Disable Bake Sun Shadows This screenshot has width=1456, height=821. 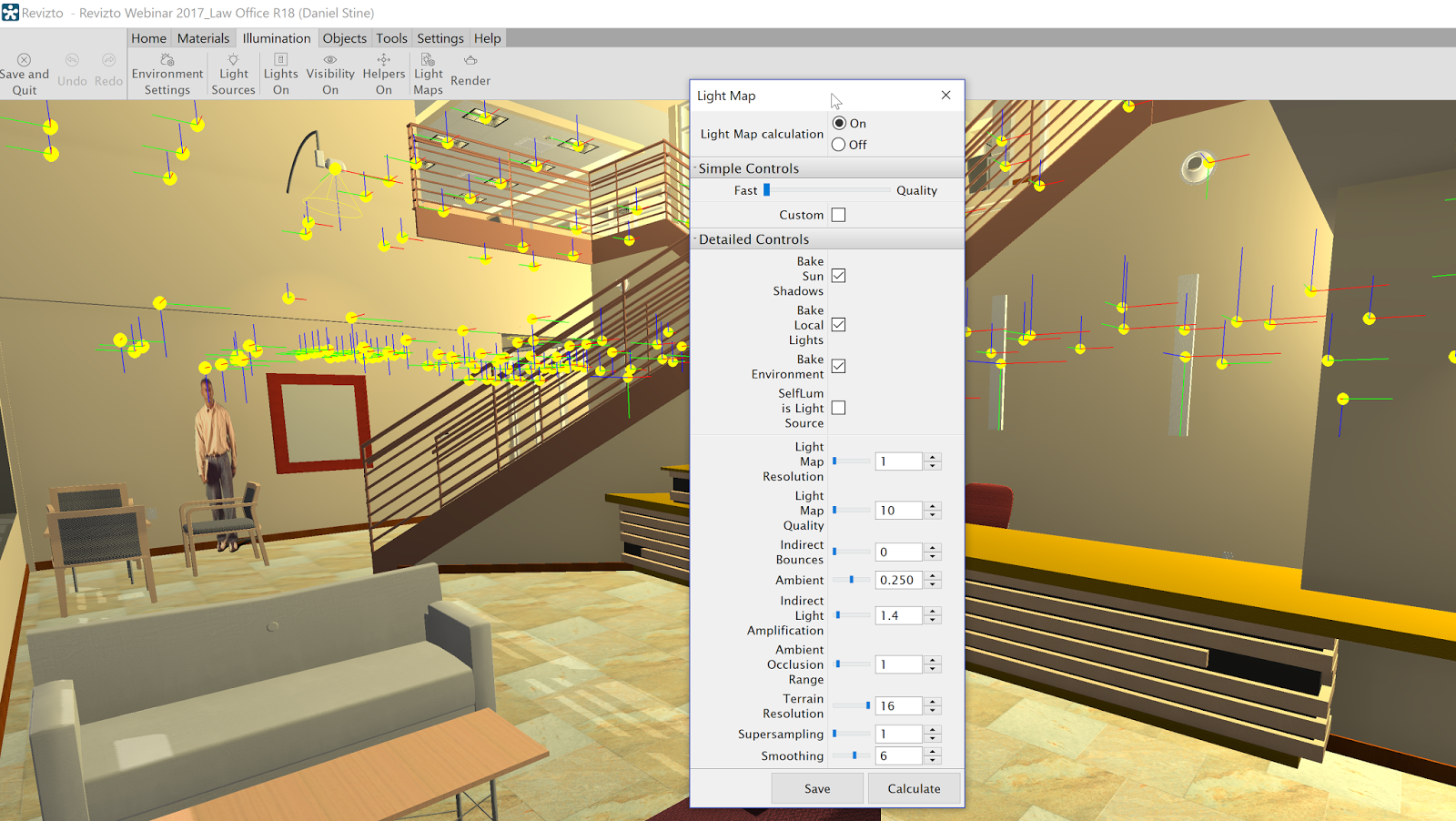(838, 275)
